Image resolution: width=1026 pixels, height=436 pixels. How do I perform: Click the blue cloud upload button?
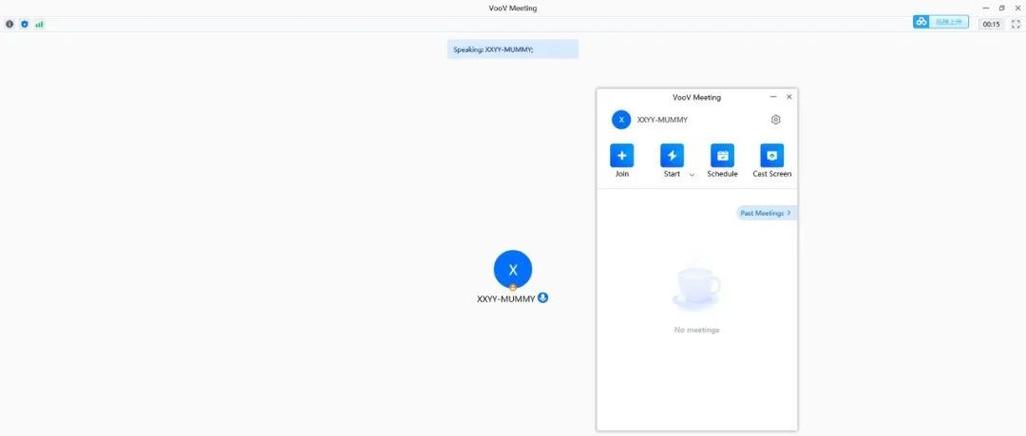pos(940,22)
